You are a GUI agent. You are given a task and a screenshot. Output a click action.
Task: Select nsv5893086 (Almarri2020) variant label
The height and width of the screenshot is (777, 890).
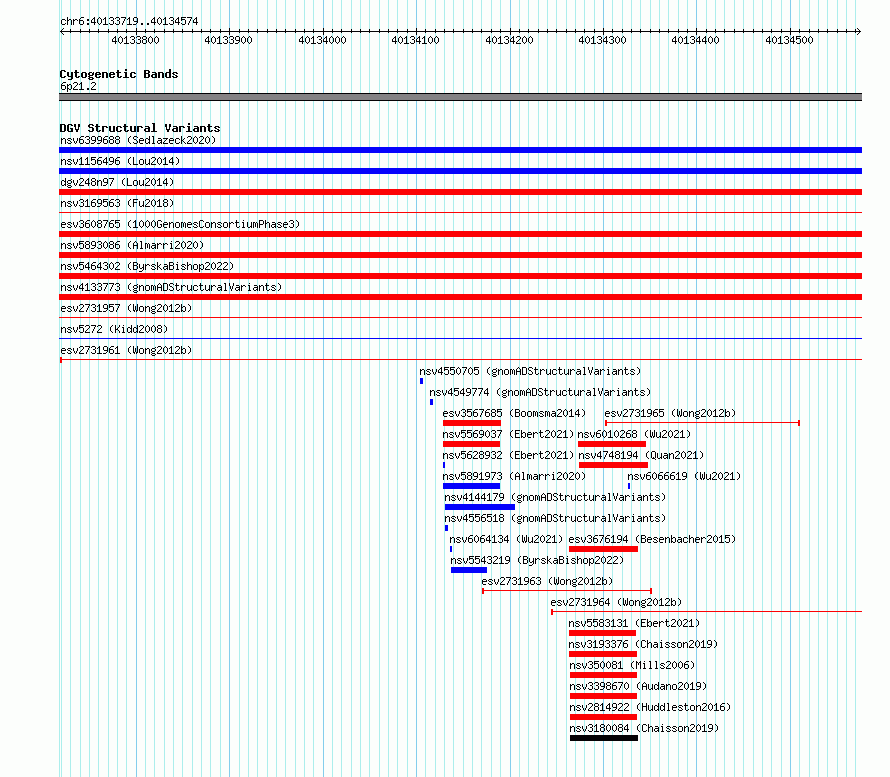tap(132, 245)
